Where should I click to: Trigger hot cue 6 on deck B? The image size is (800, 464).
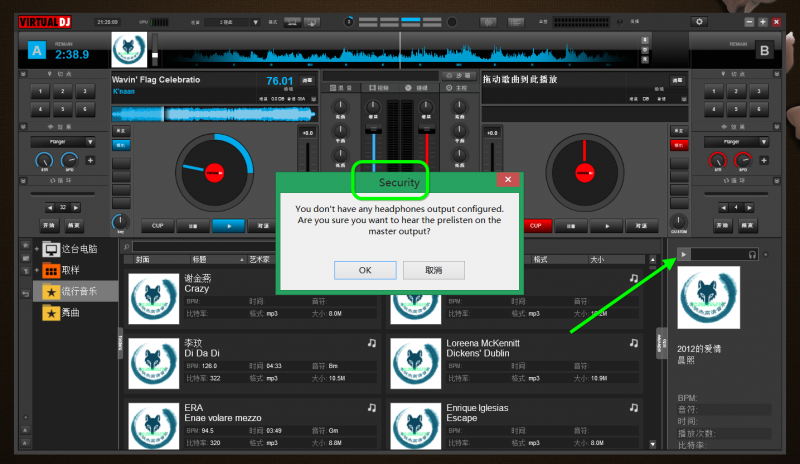(x=759, y=109)
